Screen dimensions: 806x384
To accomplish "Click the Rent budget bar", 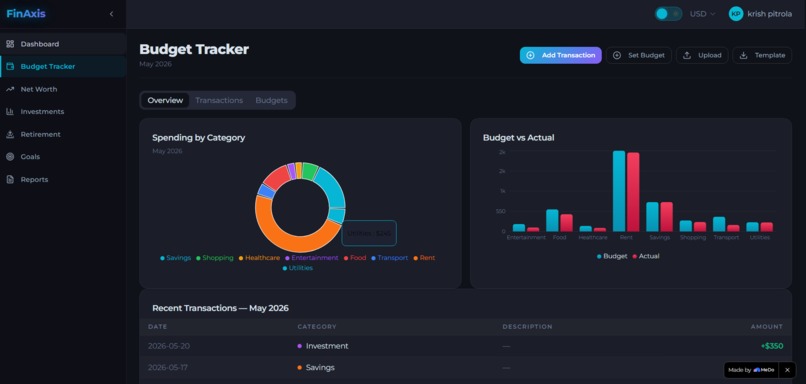I will point(619,191).
